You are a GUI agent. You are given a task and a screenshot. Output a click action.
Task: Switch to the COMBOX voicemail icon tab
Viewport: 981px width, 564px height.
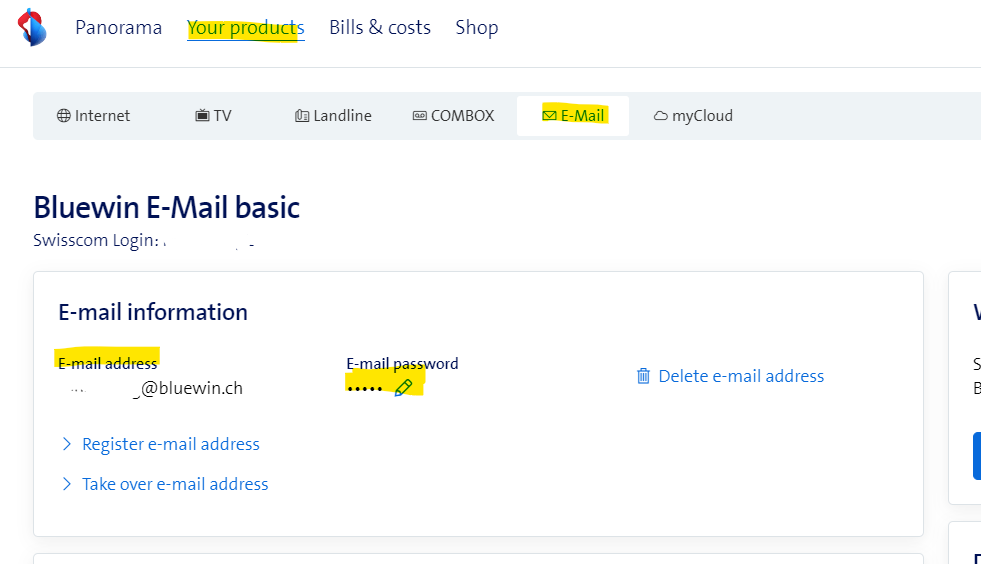tap(420, 116)
